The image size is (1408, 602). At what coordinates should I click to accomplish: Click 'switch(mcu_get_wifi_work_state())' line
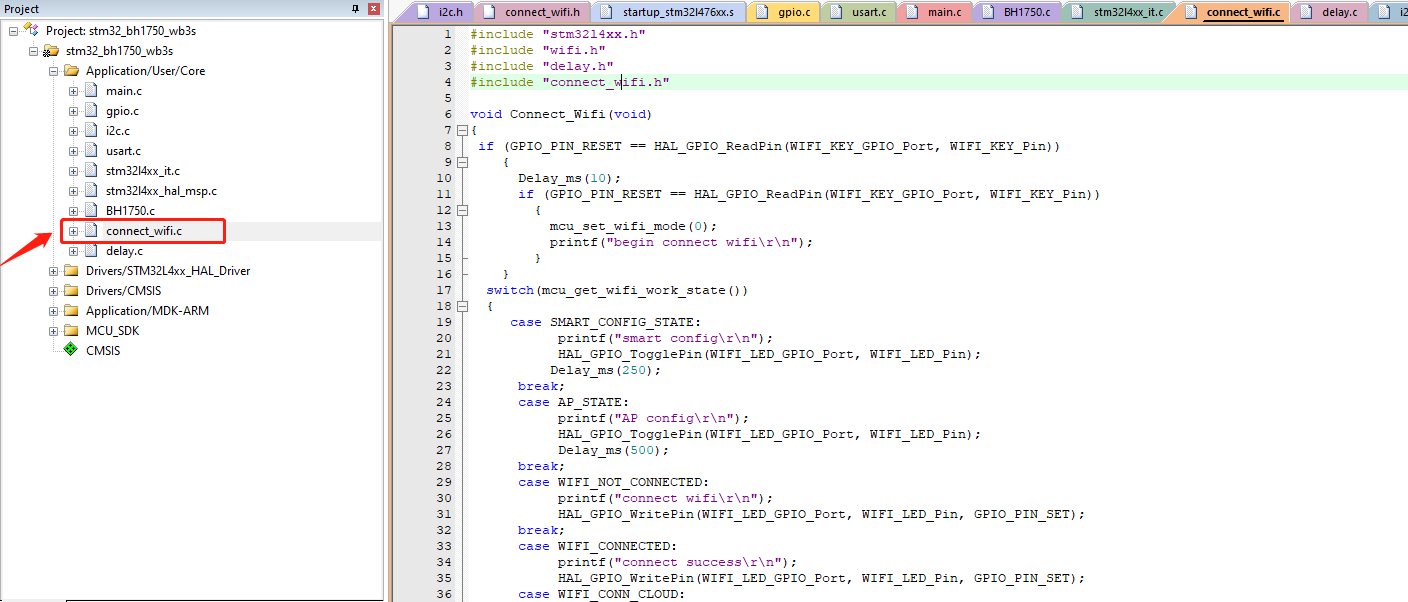click(x=617, y=290)
